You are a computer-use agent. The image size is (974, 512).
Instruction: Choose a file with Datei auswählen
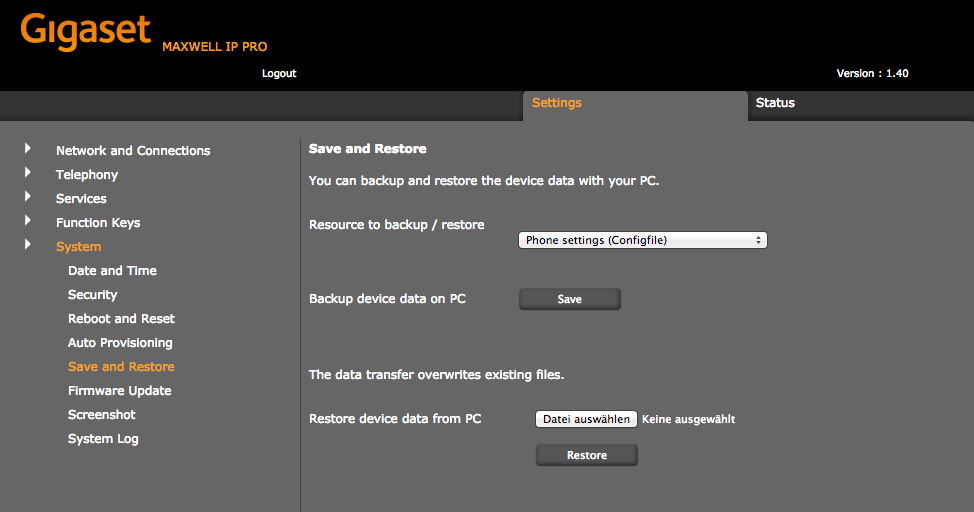click(586, 419)
